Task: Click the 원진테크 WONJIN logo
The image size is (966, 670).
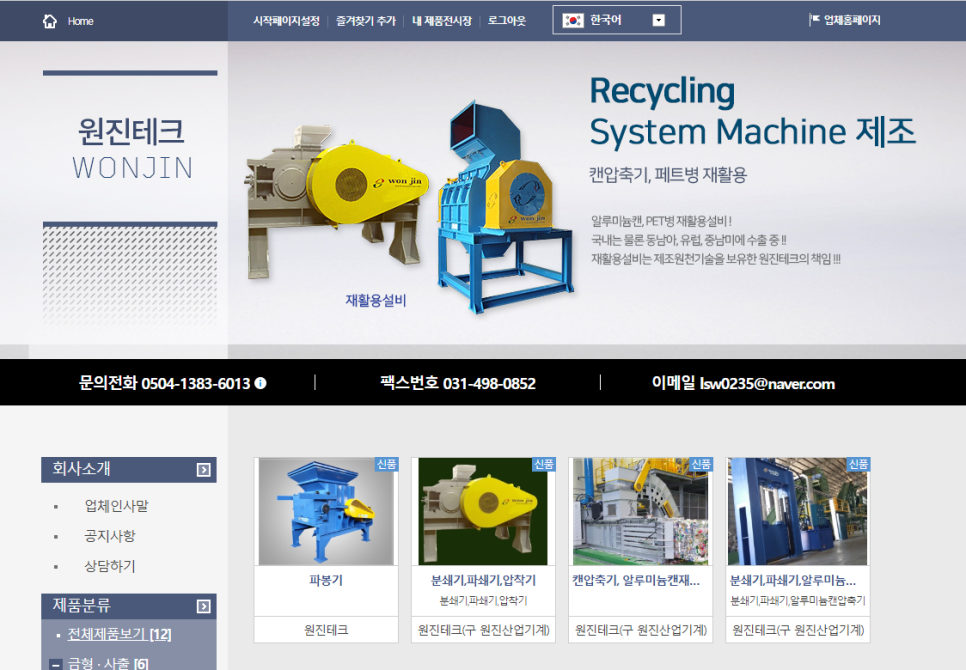Action: click(131, 150)
